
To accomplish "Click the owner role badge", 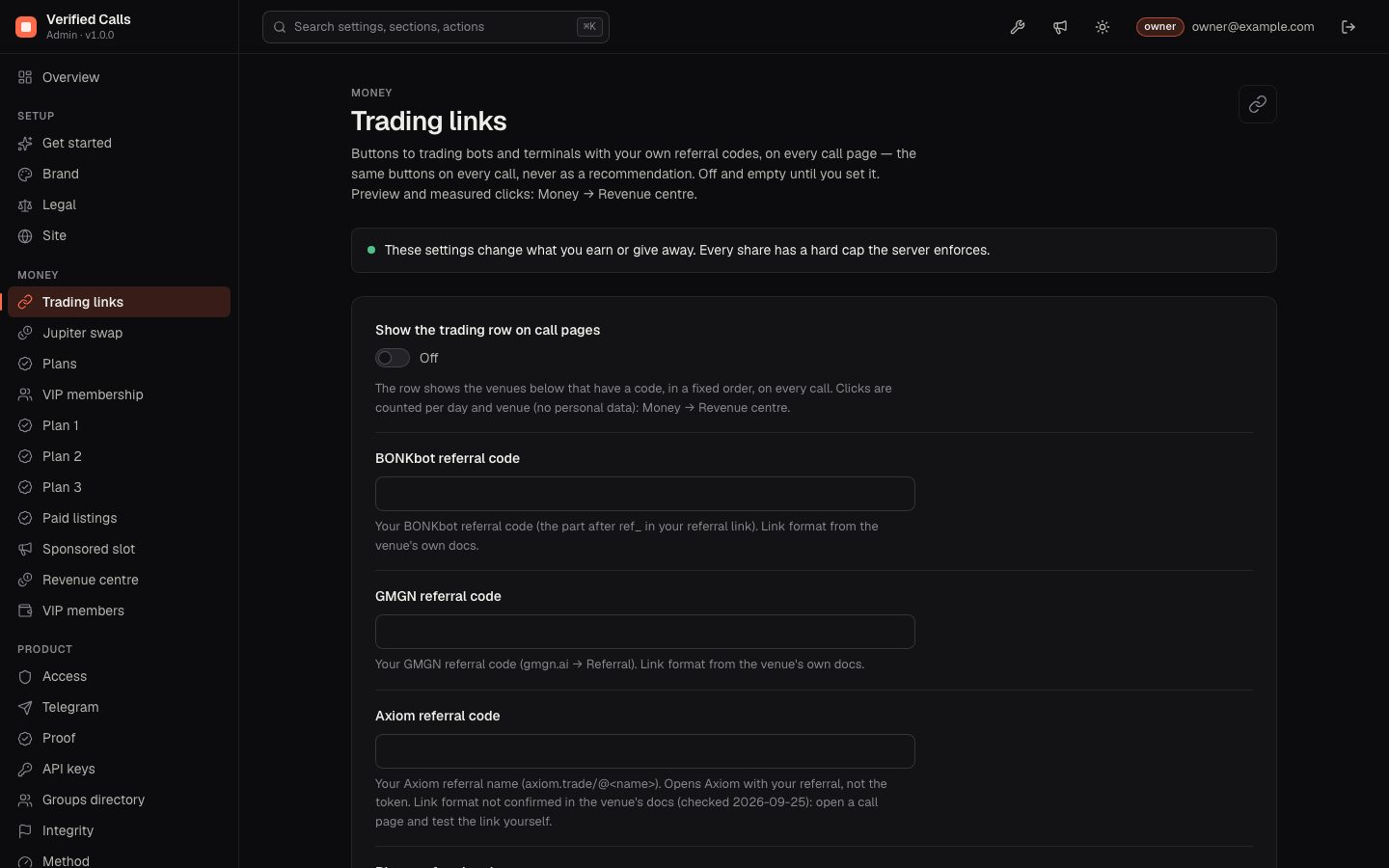I will 1159,27.
